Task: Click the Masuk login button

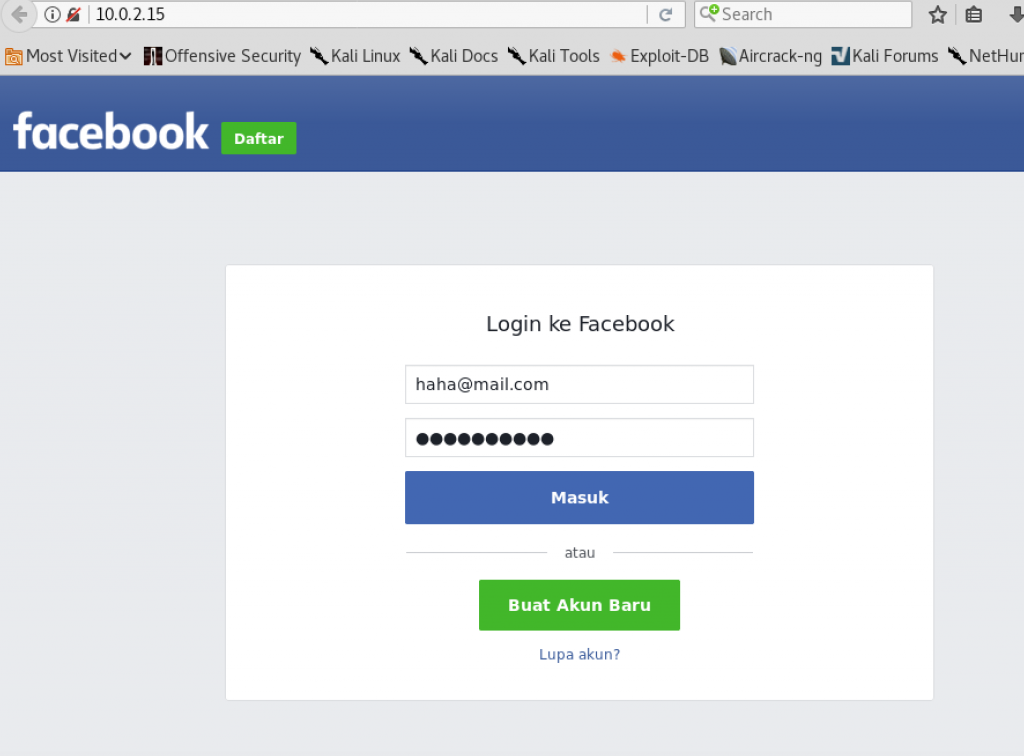Action: coord(579,497)
